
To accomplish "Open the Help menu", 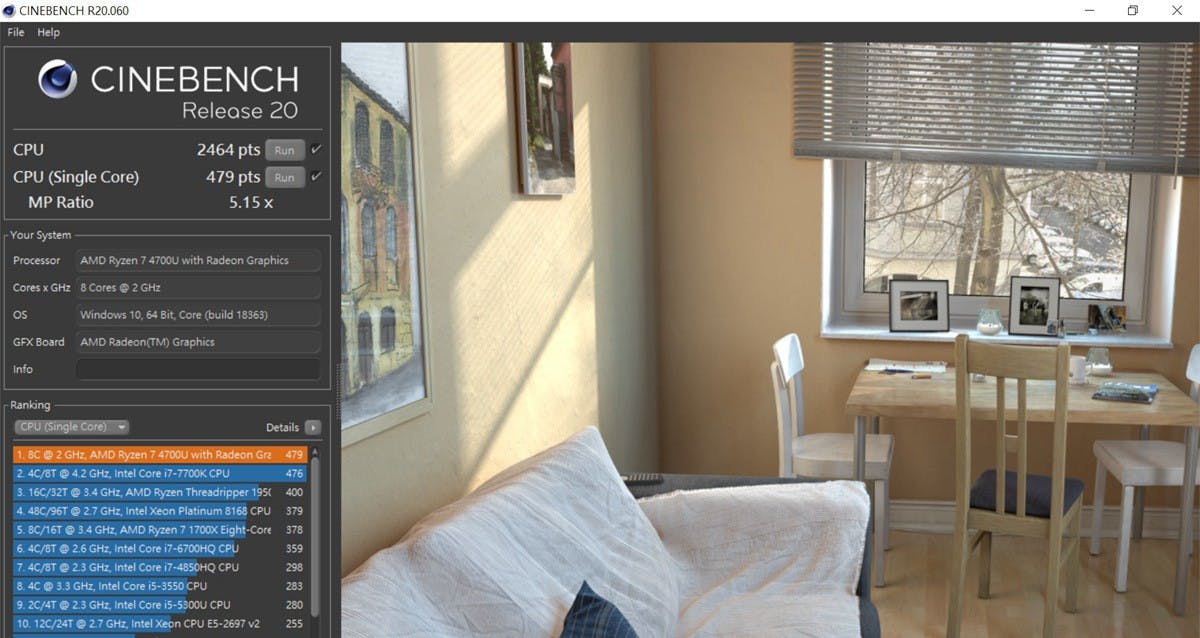I will tap(49, 32).
